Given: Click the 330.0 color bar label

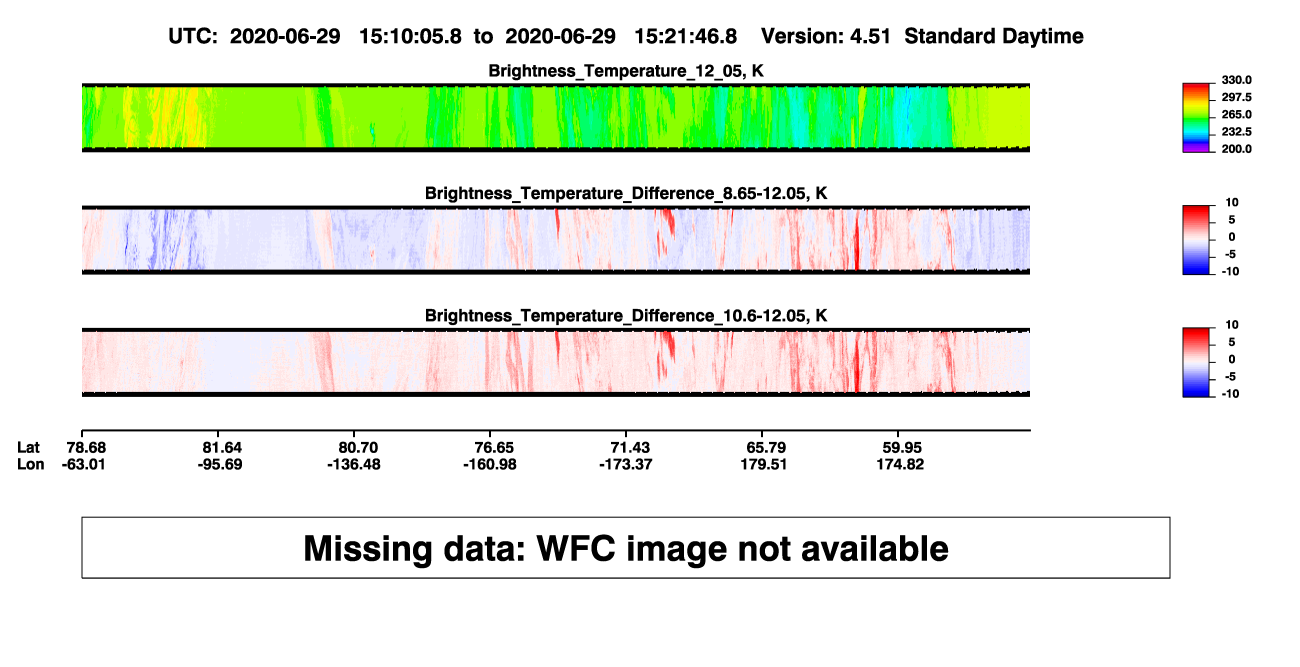Looking at the screenshot, I should (1237, 80).
